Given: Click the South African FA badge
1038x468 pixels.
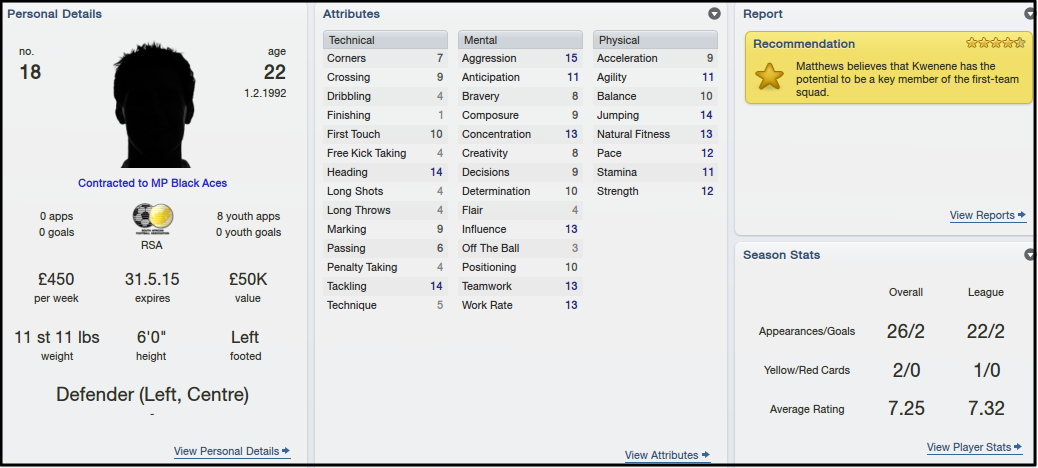Looking at the screenshot, I should coord(152,219).
